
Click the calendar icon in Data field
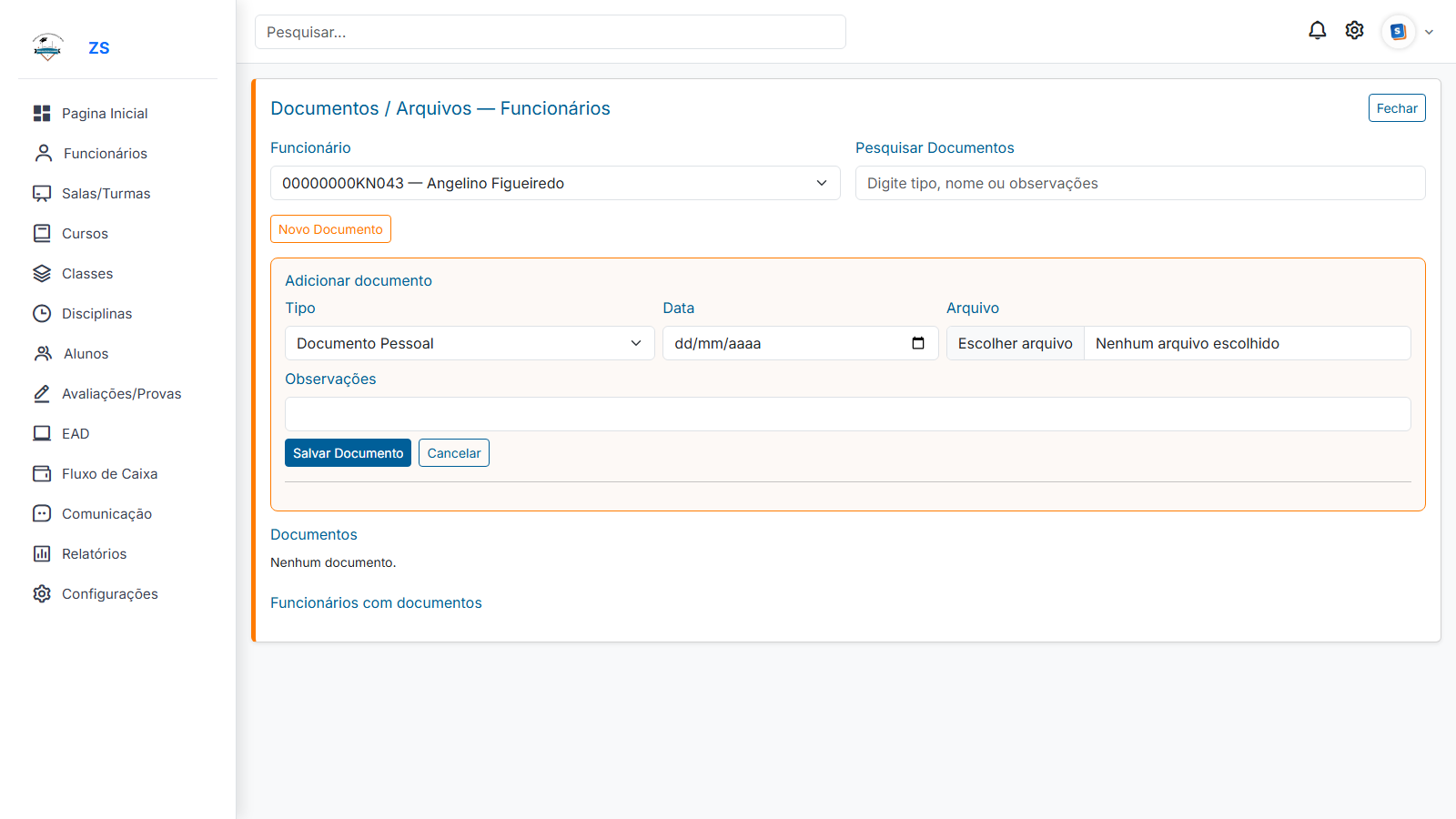[917, 343]
